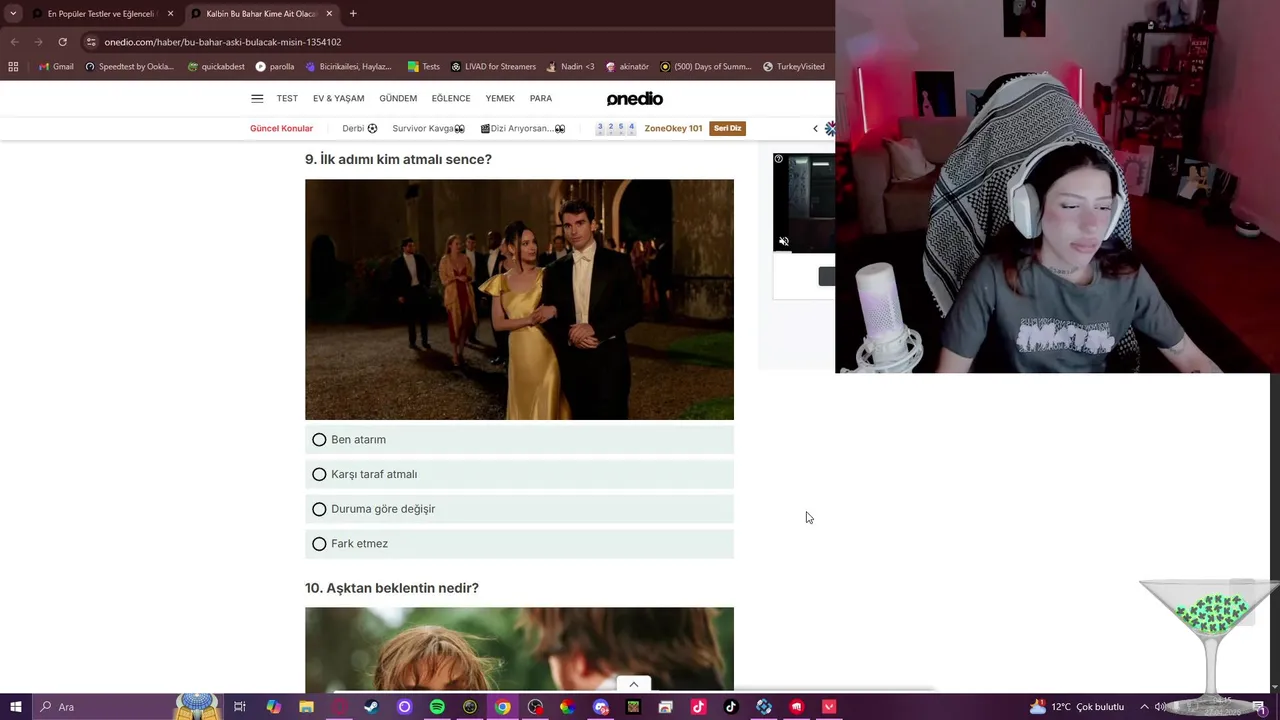Open the volume control in tray
The width and height of the screenshot is (1280, 720).
pos(1160,707)
